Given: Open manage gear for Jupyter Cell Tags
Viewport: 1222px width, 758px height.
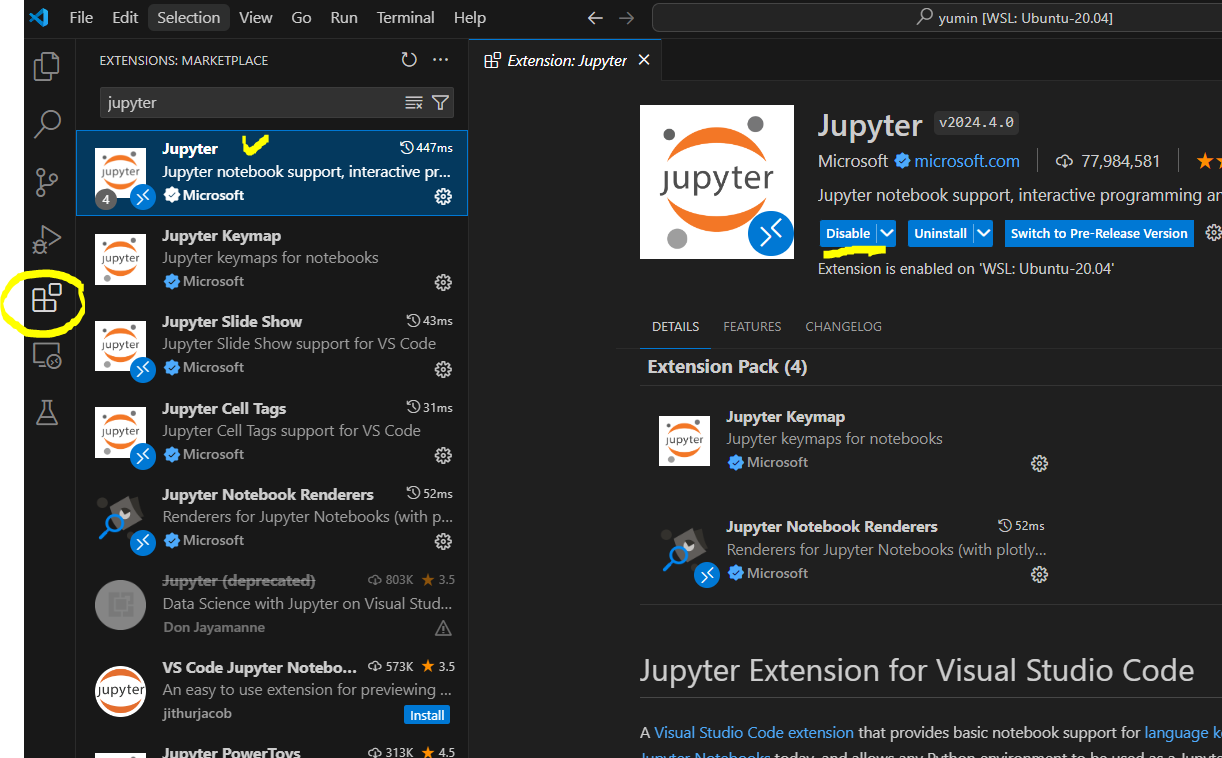Looking at the screenshot, I should pyautogui.click(x=443, y=455).
